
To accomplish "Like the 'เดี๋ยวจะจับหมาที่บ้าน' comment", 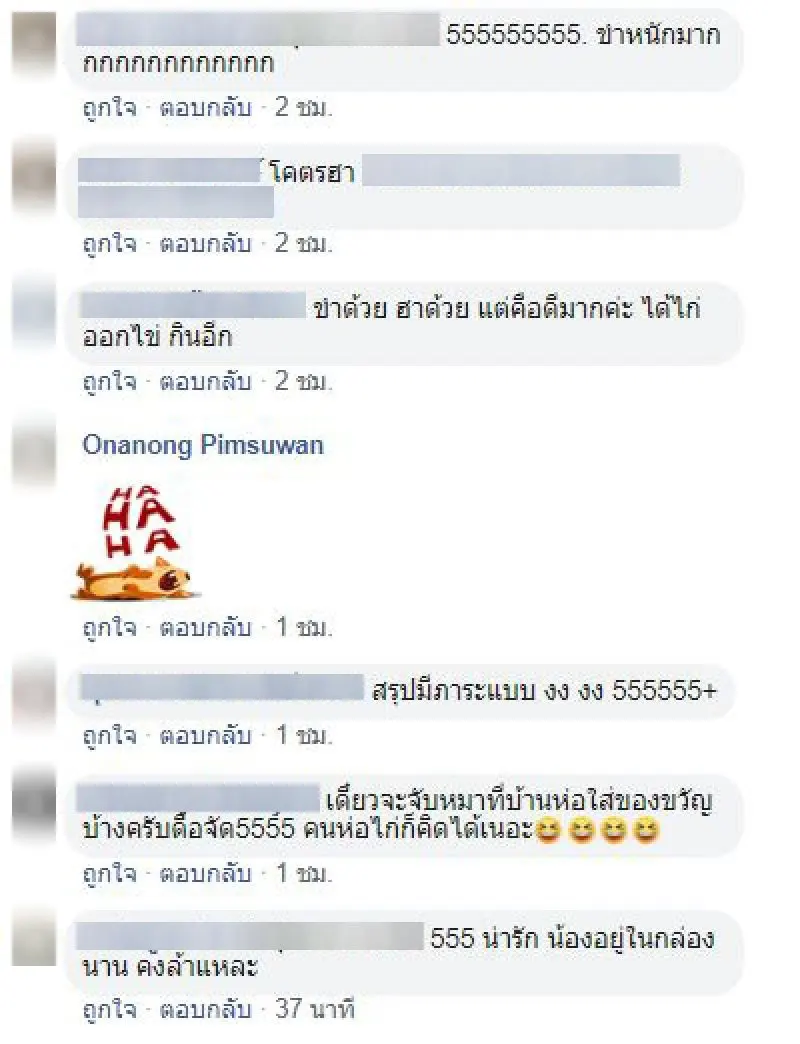I will tap(110, 872).
